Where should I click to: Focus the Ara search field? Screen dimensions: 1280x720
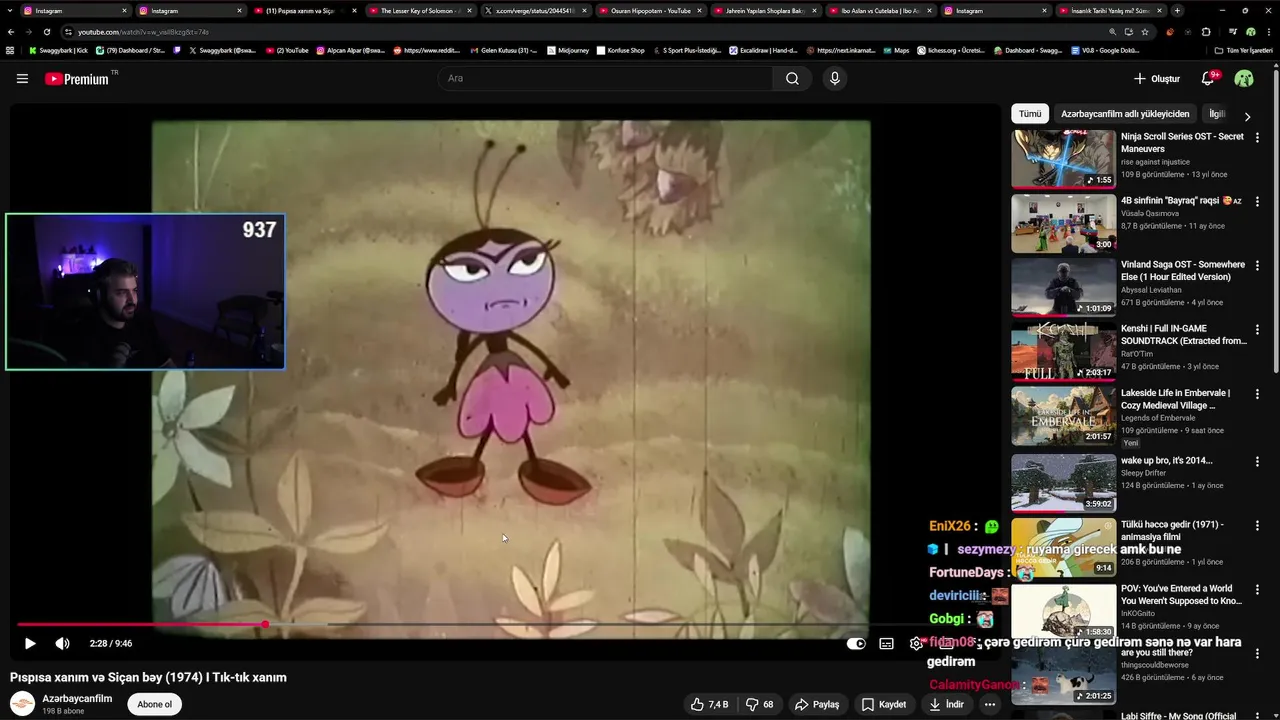(605, 78)
